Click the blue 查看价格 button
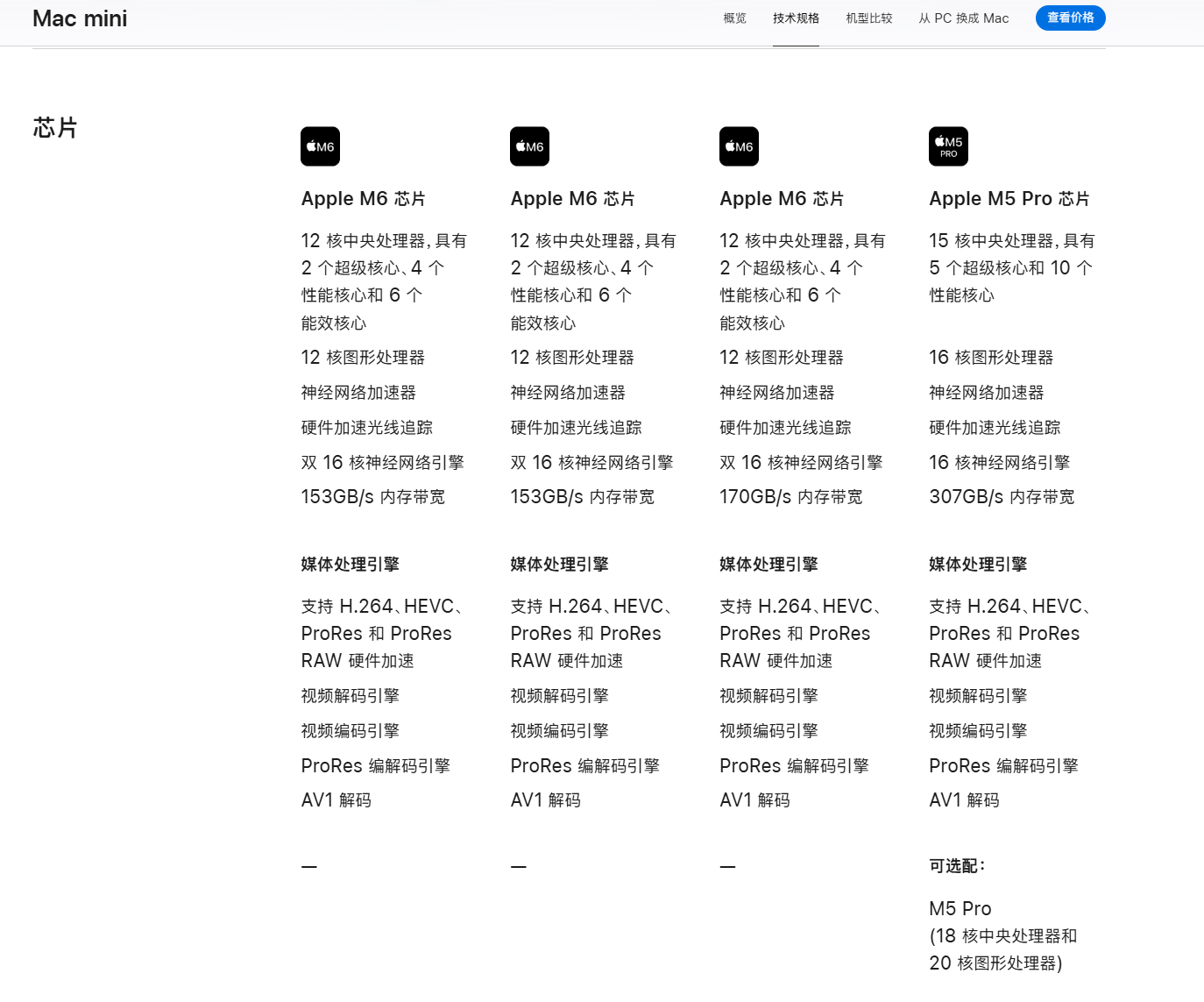 point(1071,18)
